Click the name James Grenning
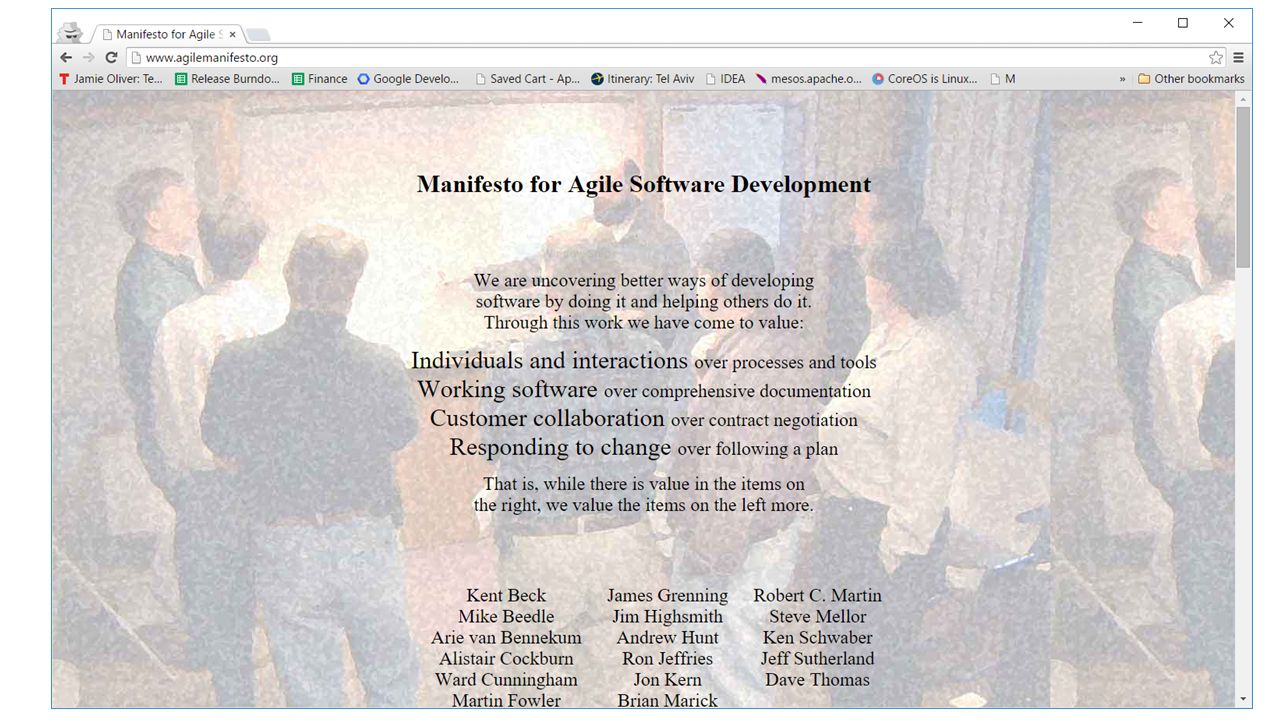Image resolution: width=1280 pixels, height=720 pixels. pos(667,595)
